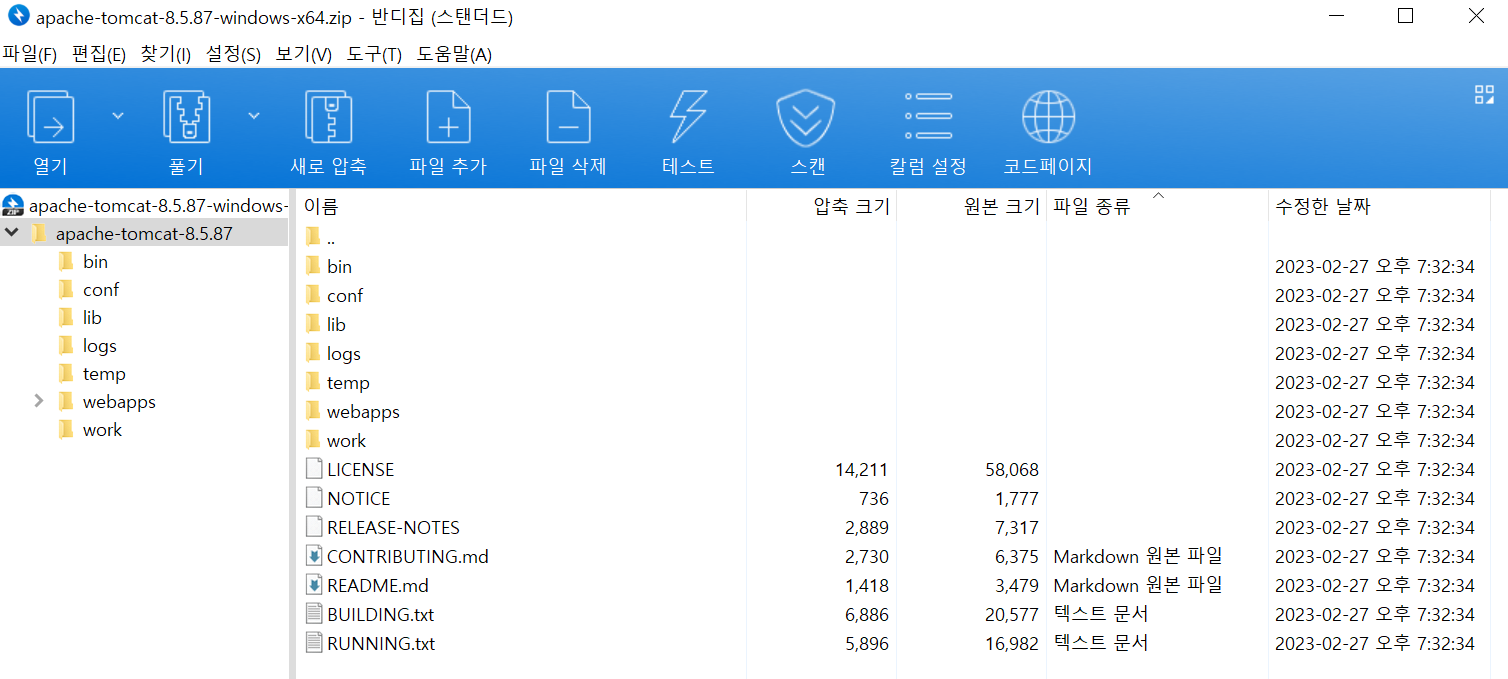Select the bin folder in tree
Image resolution: width=1508 pixels, height=679 pixels.
point(95,261)
